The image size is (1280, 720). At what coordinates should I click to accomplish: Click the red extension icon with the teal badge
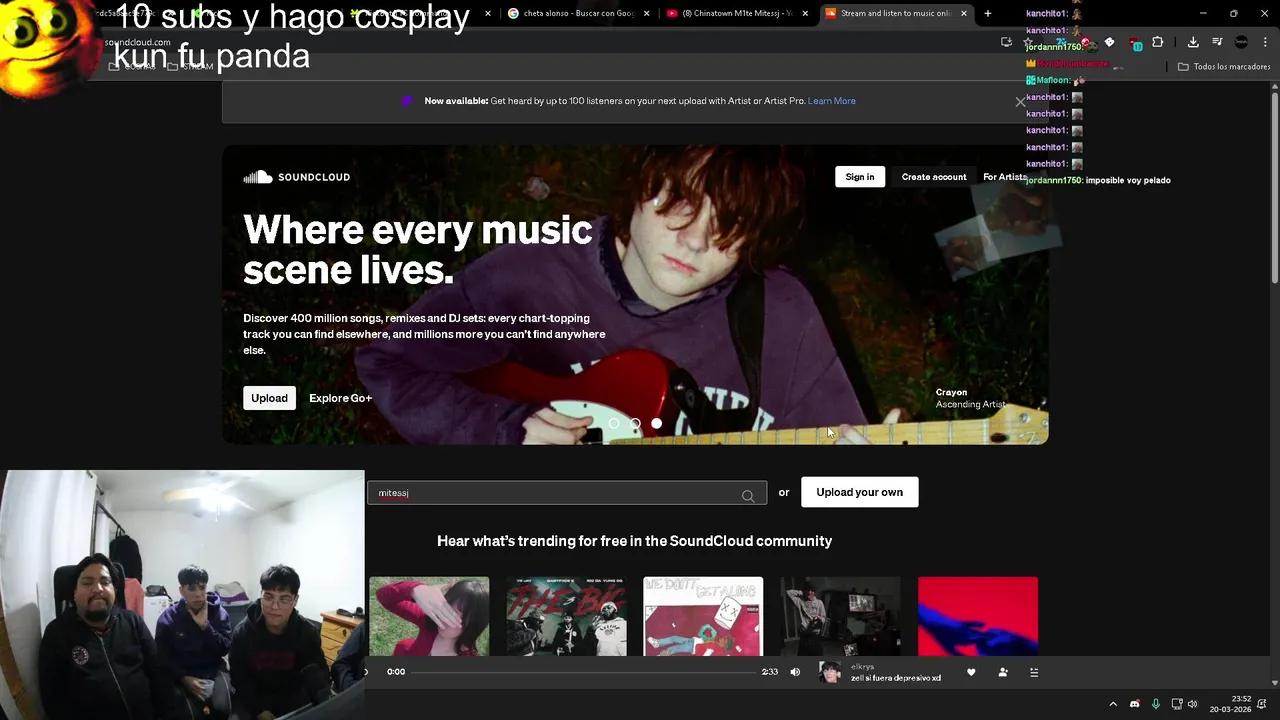click(1135, 43)
